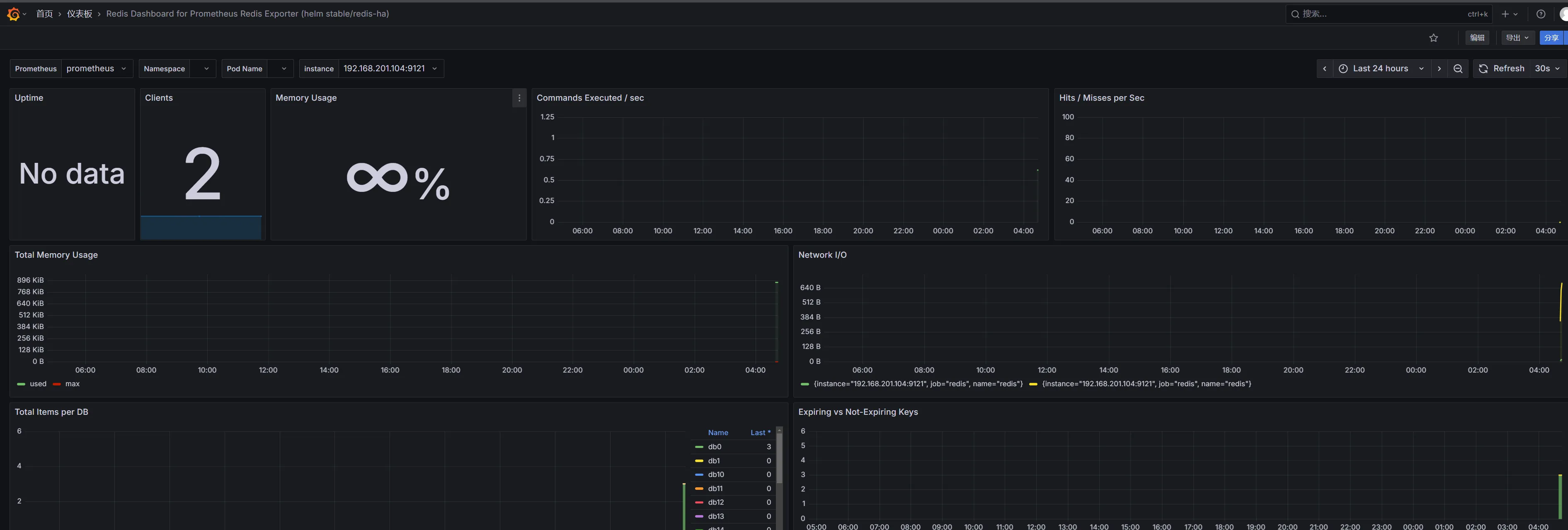
Task: Click the zoom out time range icon
Action: click(1458, 69)
